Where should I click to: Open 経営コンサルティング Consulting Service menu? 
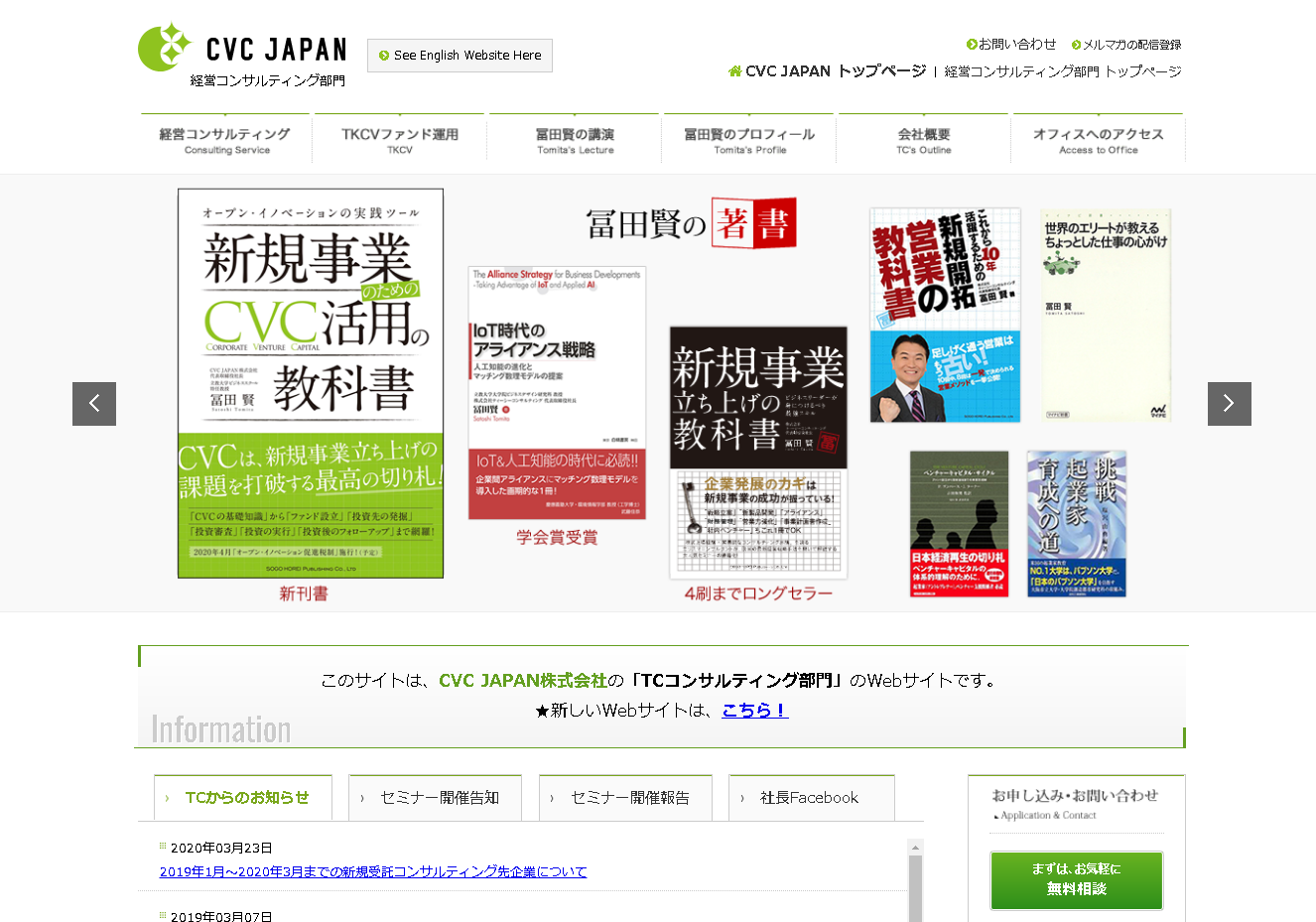(225, 139)
